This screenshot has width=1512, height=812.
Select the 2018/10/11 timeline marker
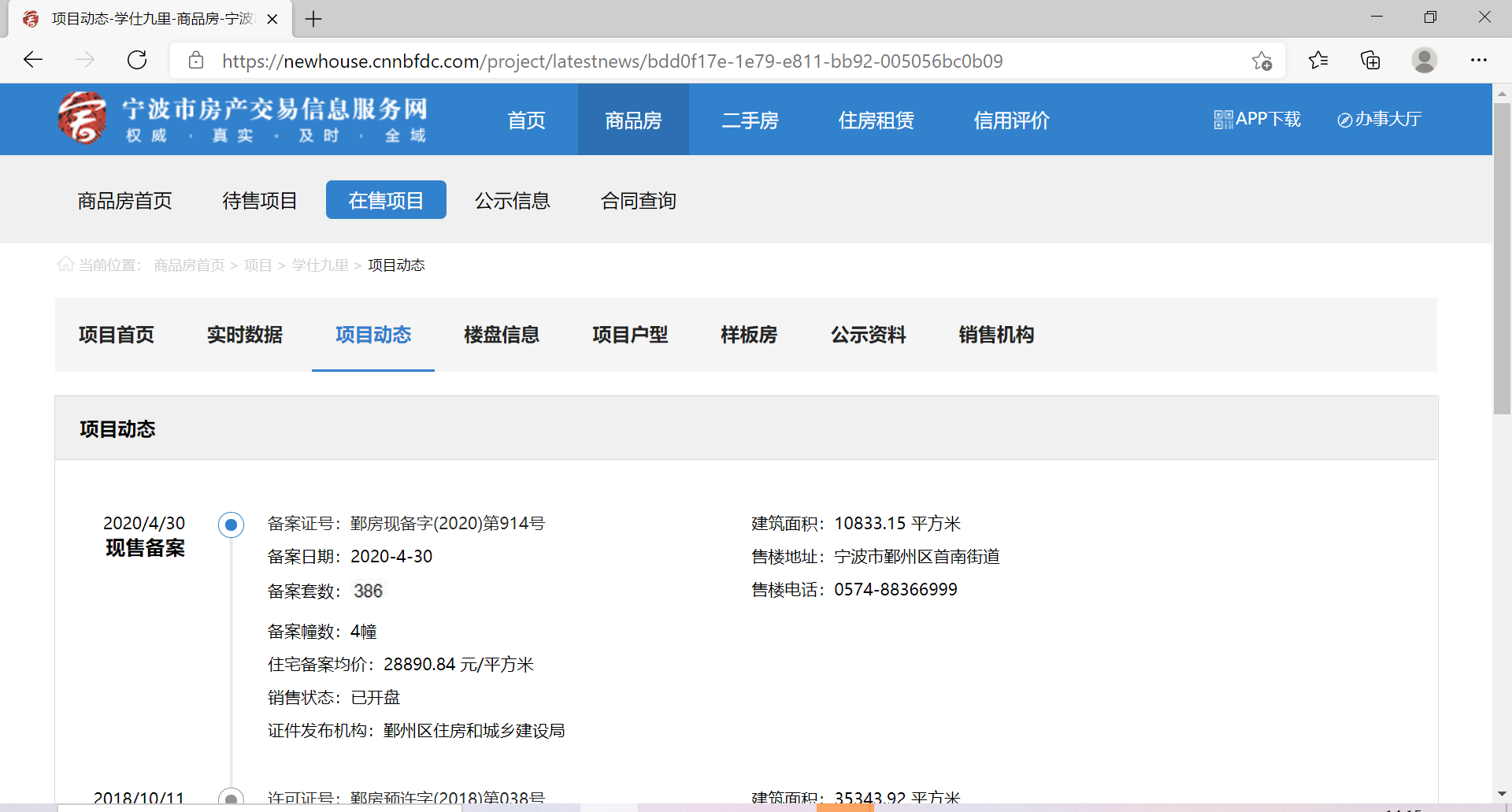(231, 797)
